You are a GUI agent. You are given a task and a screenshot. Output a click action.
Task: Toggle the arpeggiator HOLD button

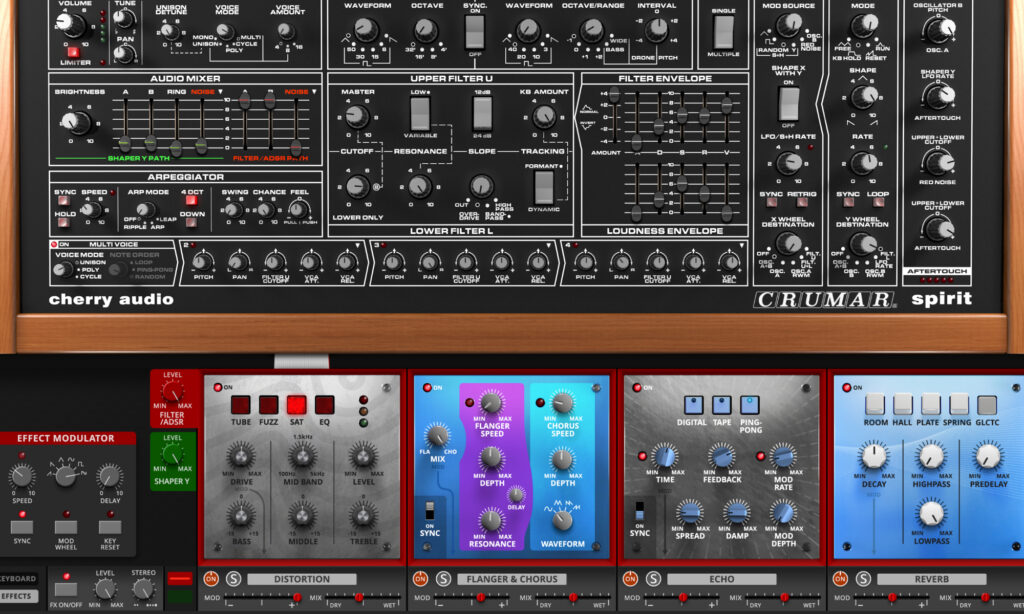pyautogui.click(x=63, y=223)
